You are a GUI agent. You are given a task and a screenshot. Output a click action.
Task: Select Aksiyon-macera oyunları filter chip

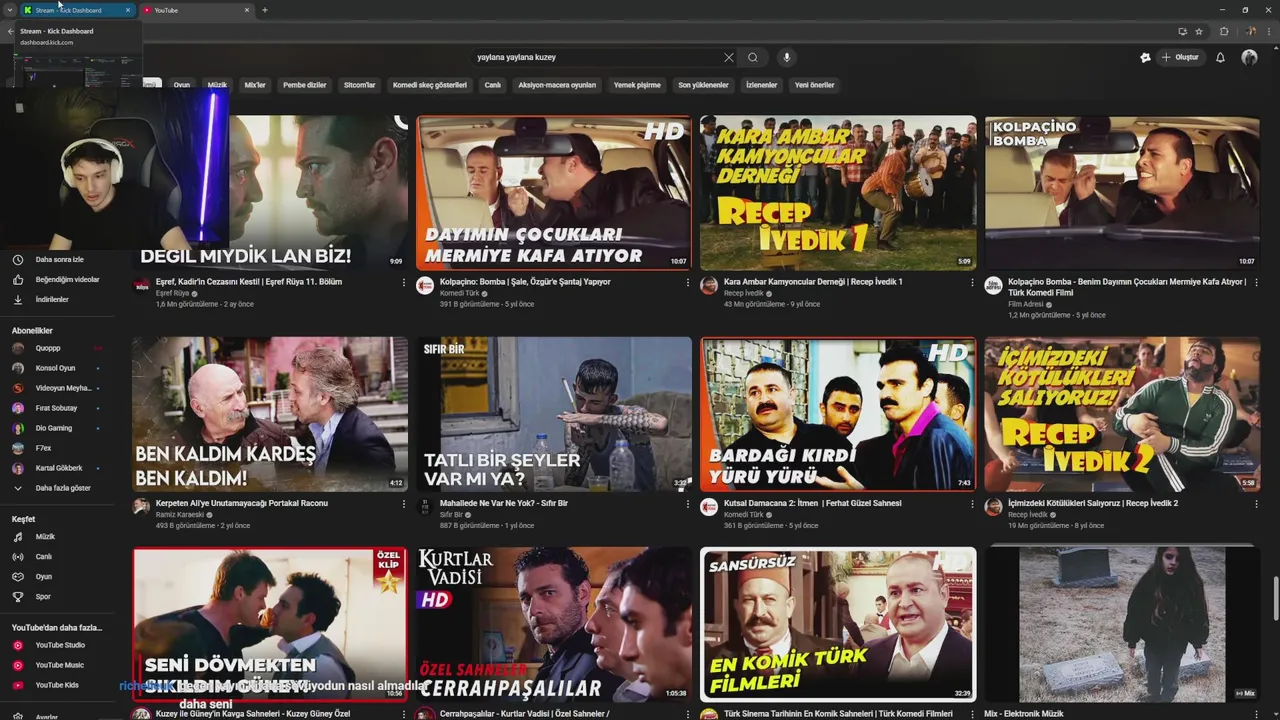point(557,85)
